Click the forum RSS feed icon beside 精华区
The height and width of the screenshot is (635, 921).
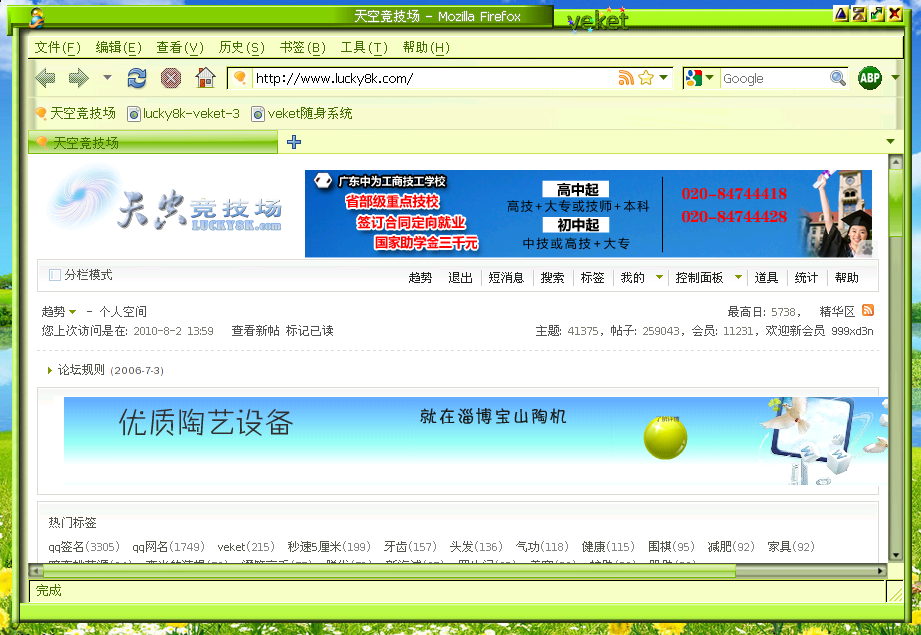coord(868,310)
